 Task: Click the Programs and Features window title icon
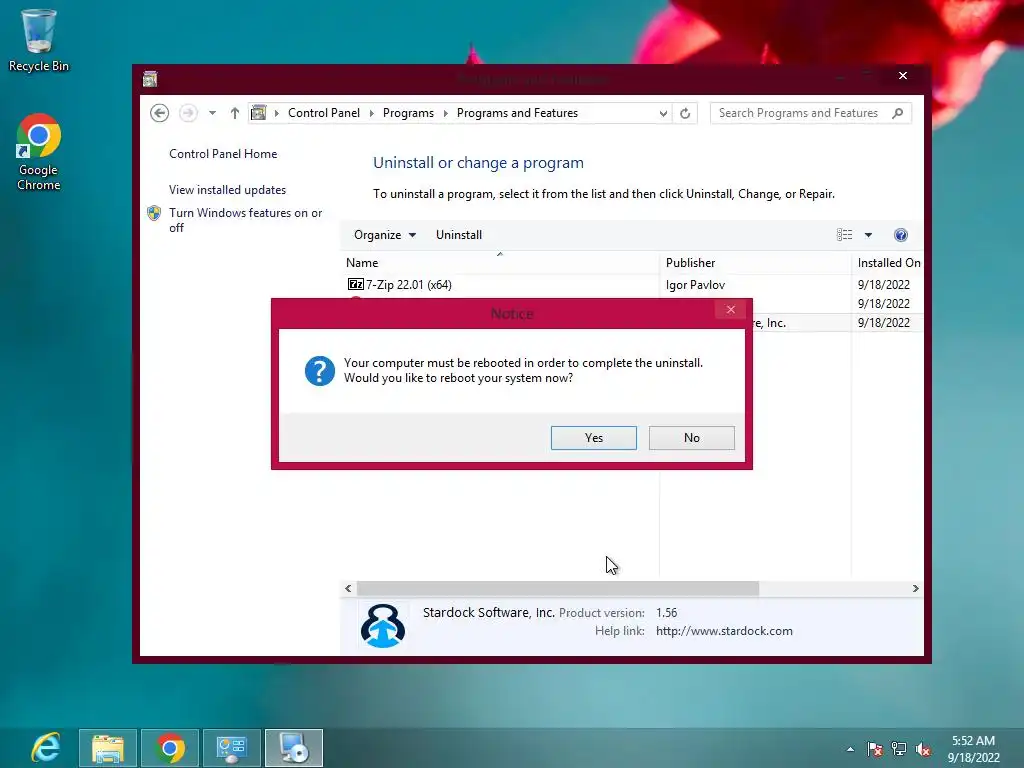(x=150, y=80)
